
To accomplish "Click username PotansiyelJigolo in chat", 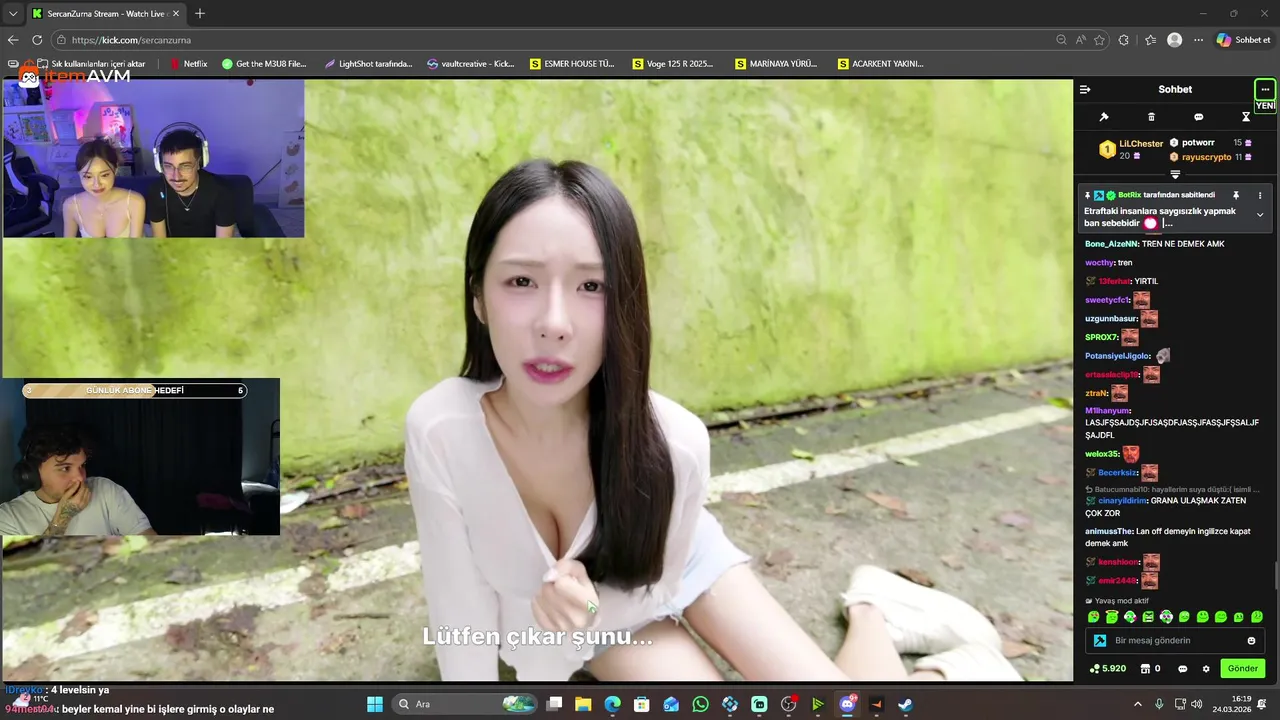I will (1117, 356).
